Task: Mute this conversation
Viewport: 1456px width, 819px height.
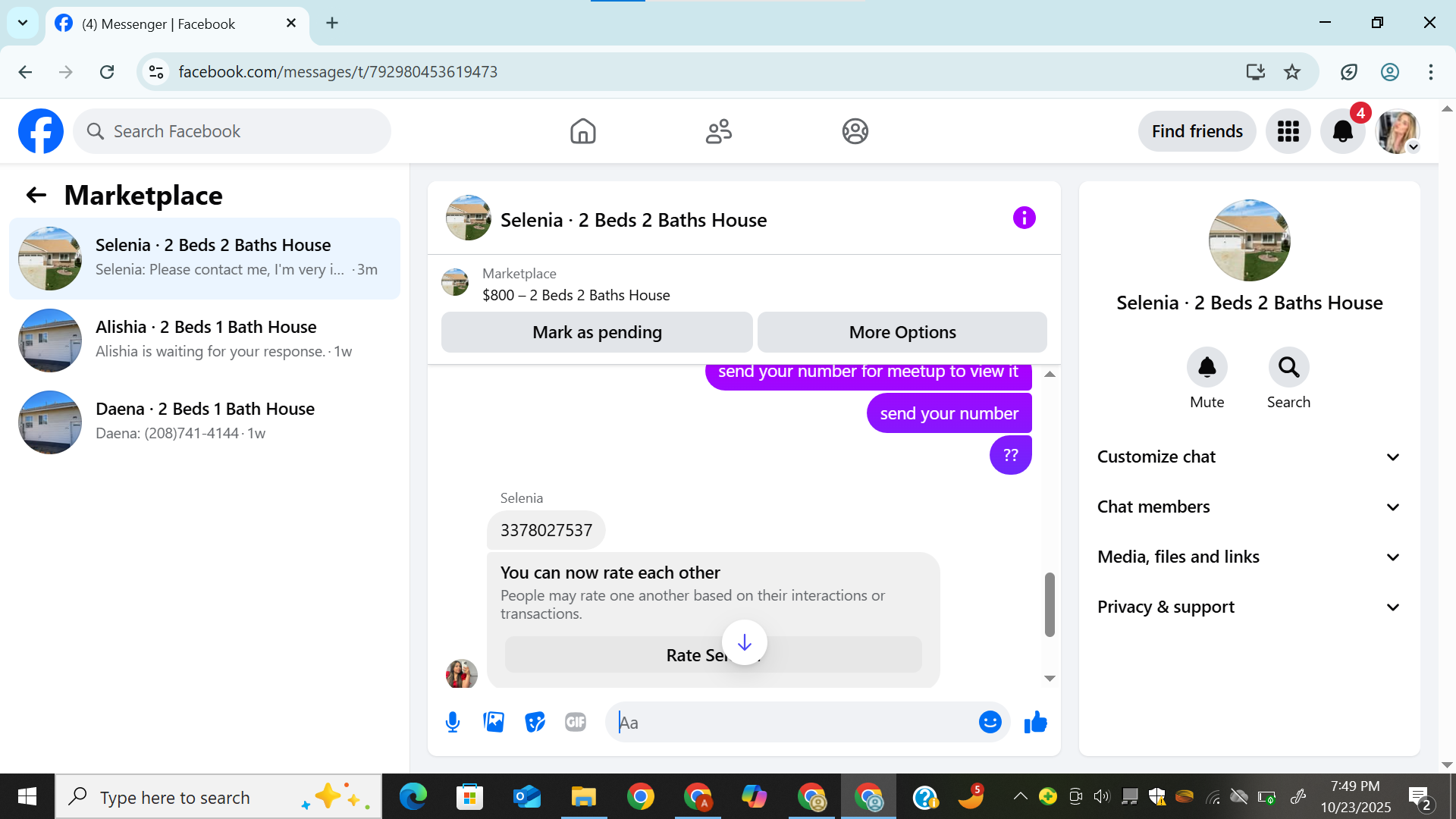Action: pyautogui.click(x=1207, y=368)
